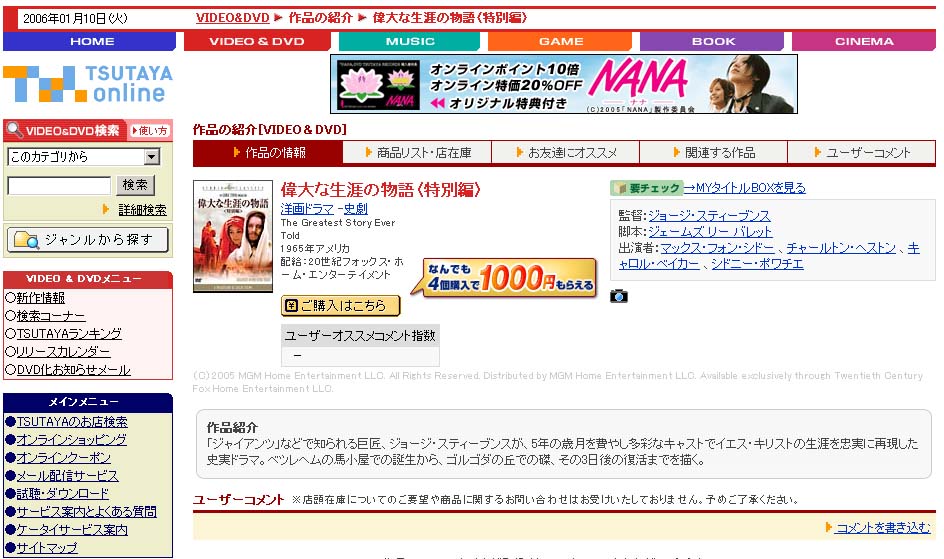Select GAME navigation tab
Image resolution: width=944 pixels, height=559 pixels.
pos(560,42)
